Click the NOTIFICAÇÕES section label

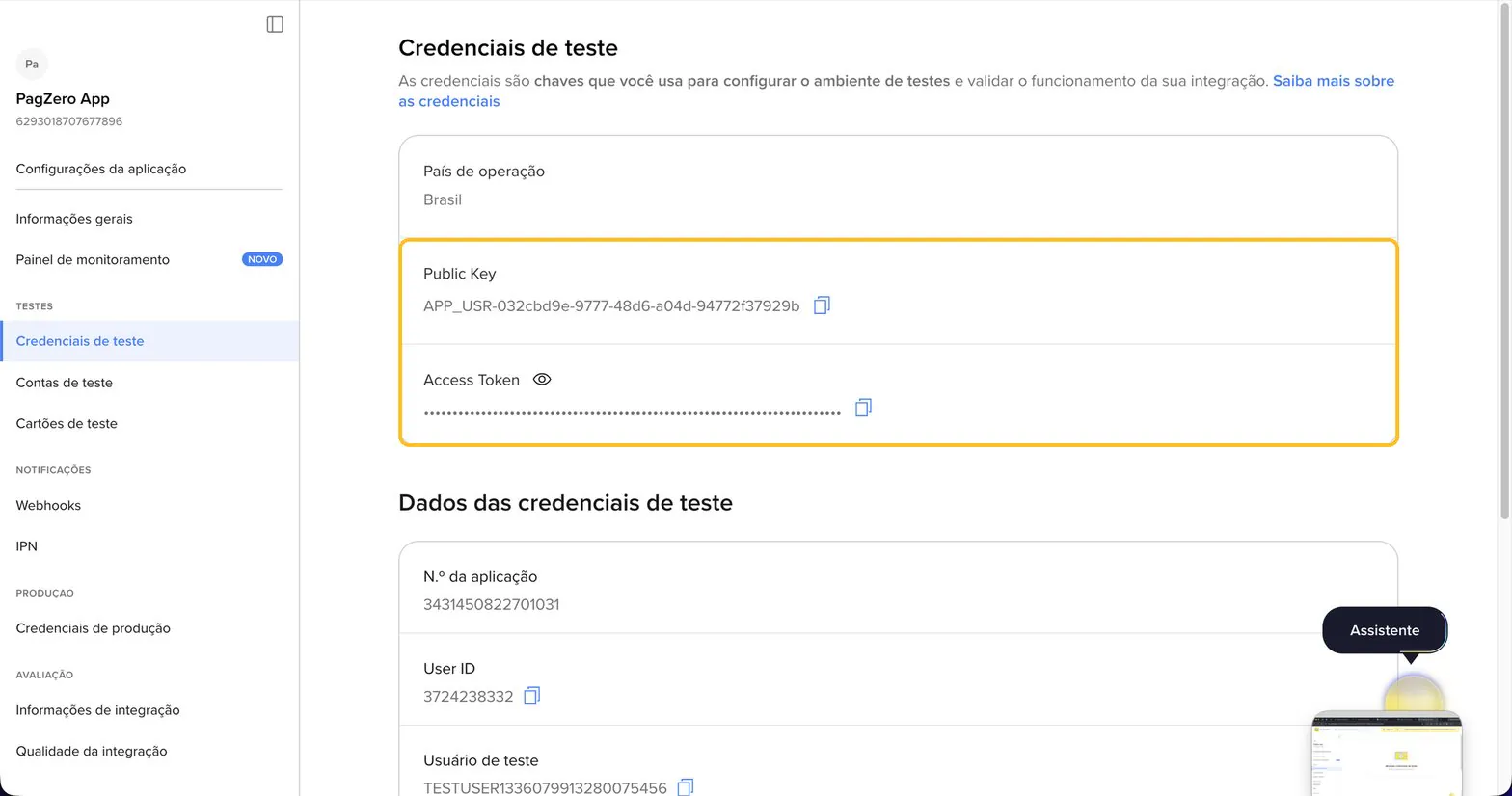[x=53, y=470]
